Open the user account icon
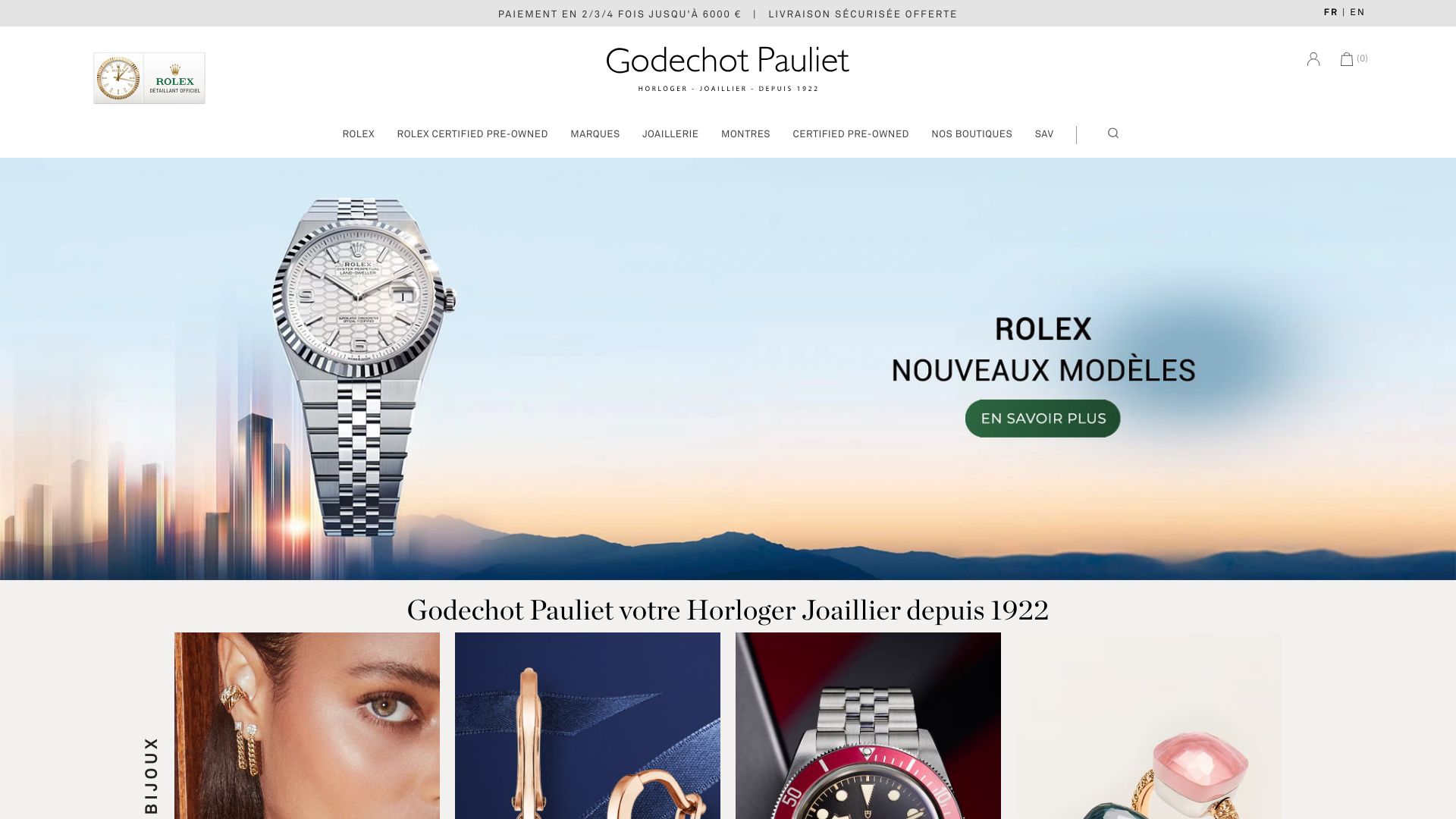The height and width of the screenshot is (819, 1456). 1313,59
